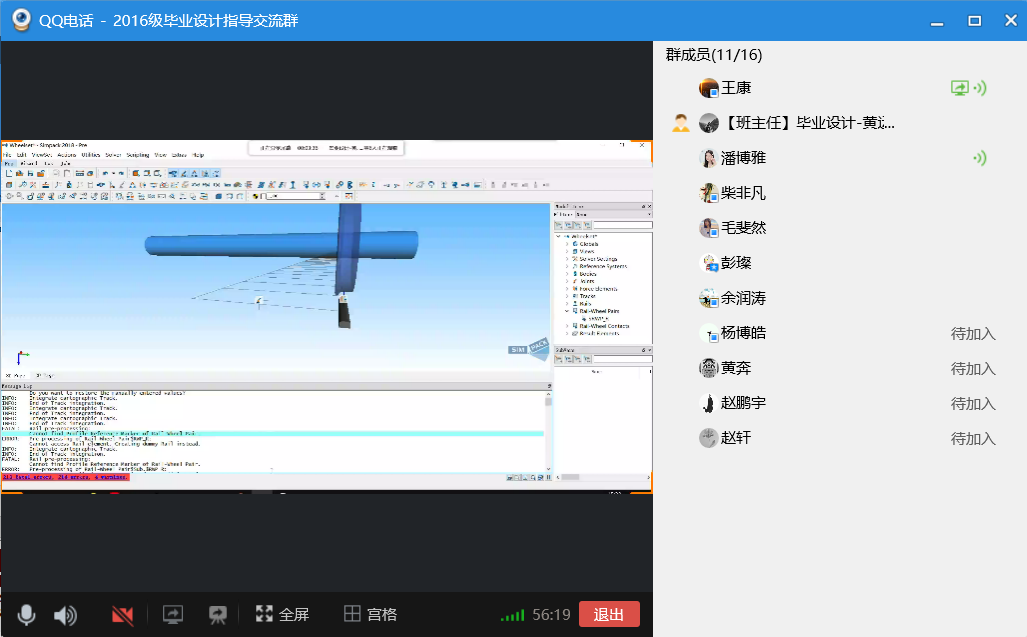Toggle the speaker volume icon
The width and height of the screenshot is (1027, 637).
click(65, 615)
